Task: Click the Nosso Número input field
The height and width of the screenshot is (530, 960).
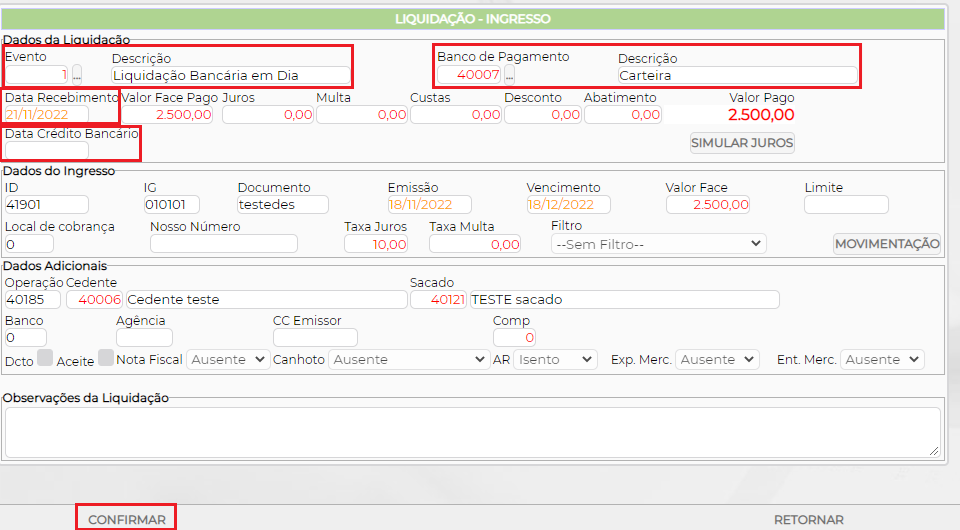Action: pos(223,244)
